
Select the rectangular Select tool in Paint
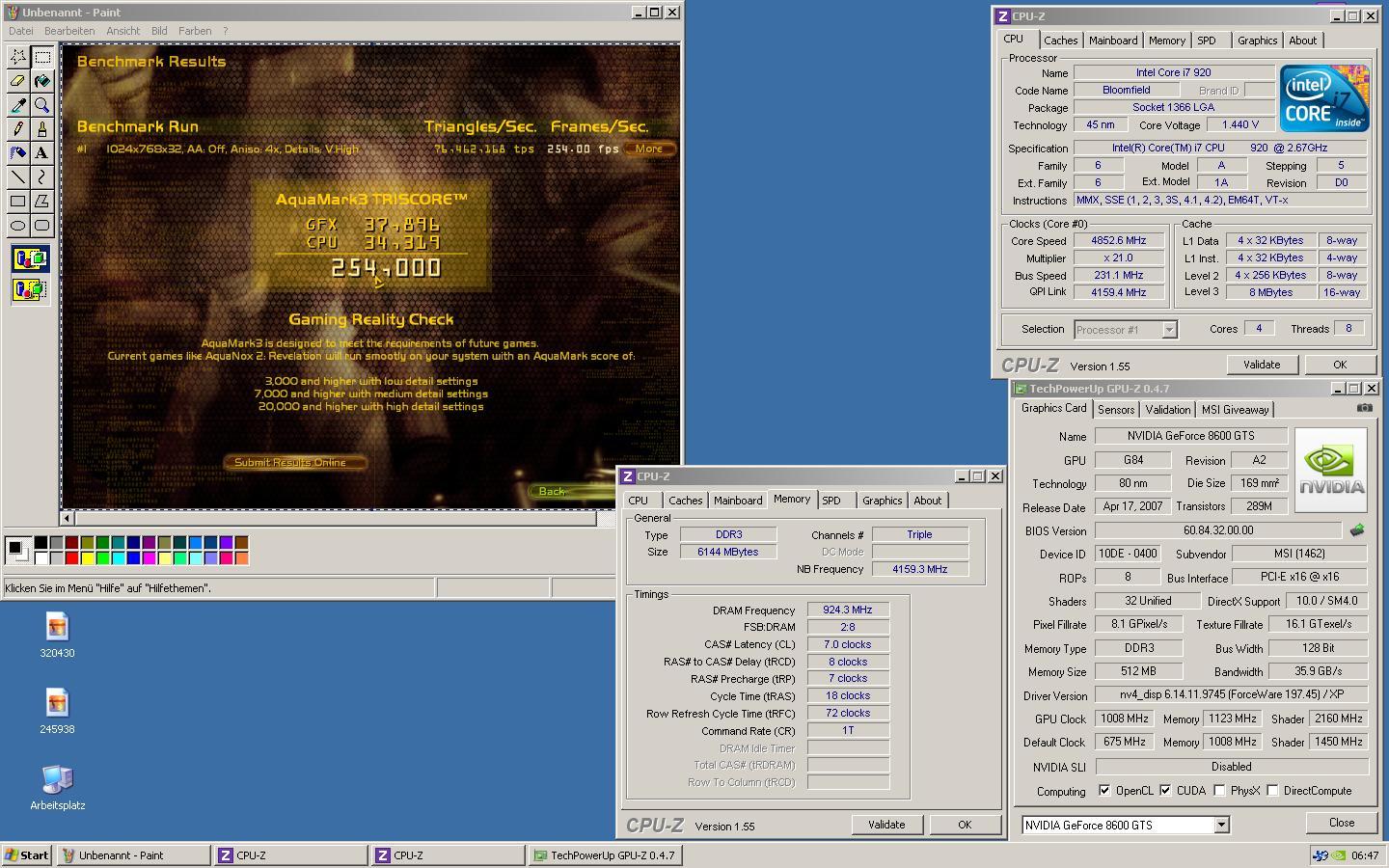tap(41, 57)
